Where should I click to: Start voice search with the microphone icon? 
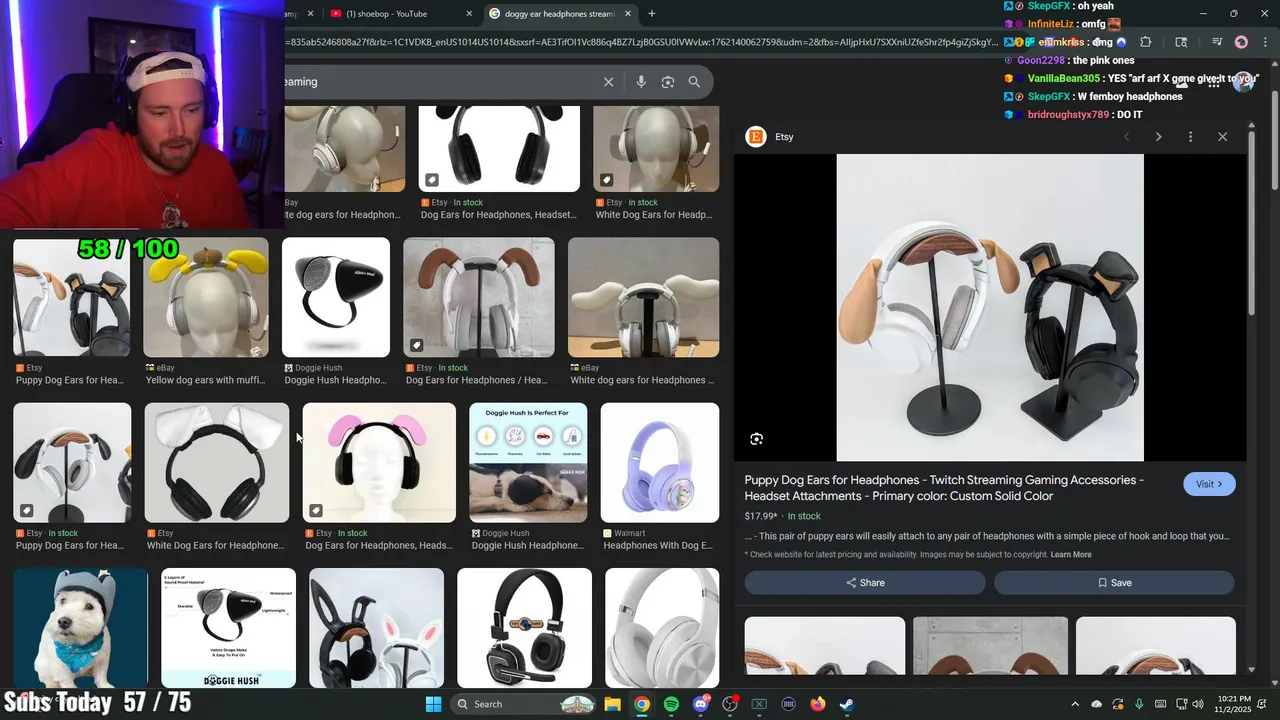[x=641, y=82]
